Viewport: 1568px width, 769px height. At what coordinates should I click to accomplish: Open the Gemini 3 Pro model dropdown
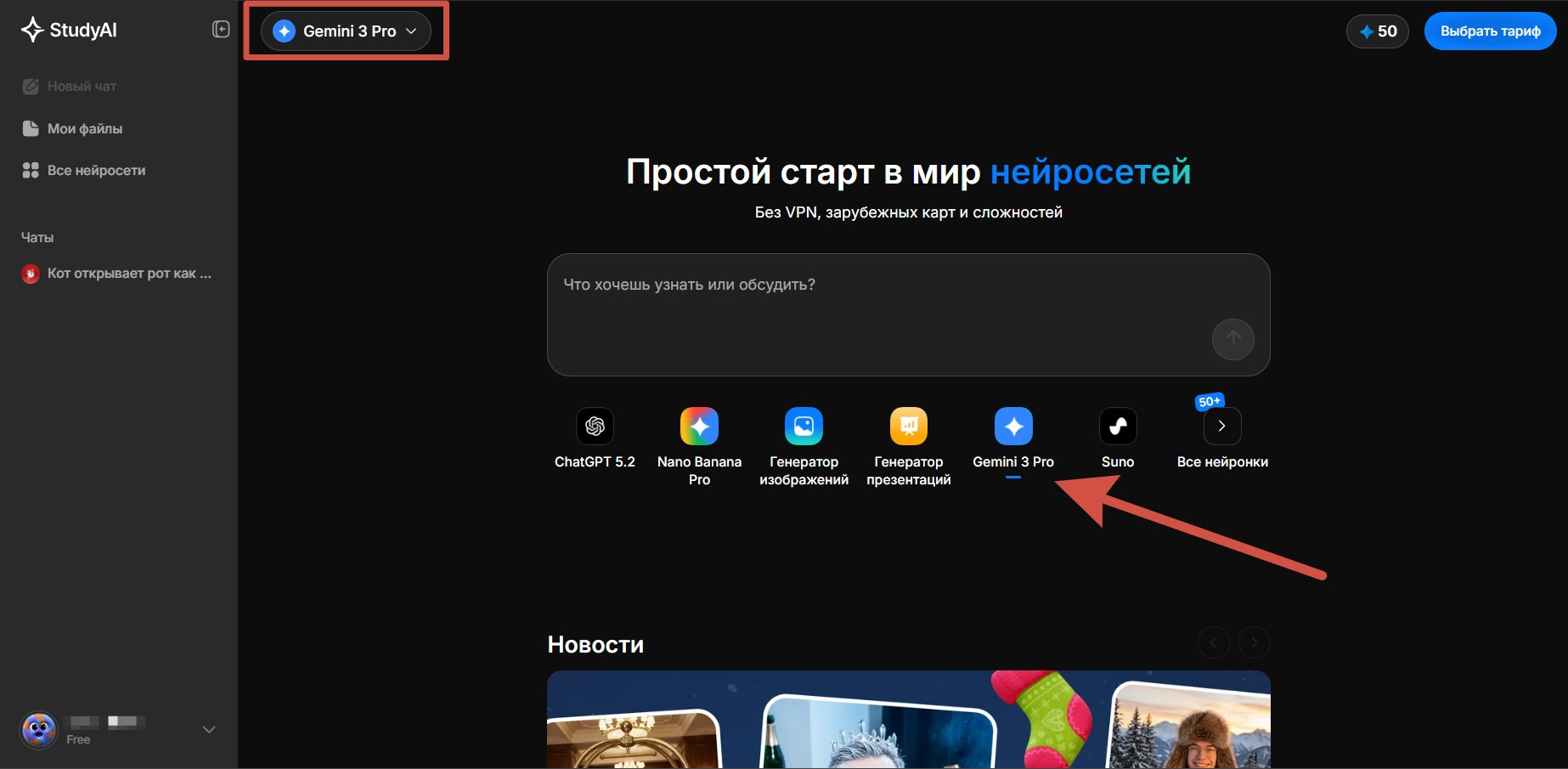point(346,31)
